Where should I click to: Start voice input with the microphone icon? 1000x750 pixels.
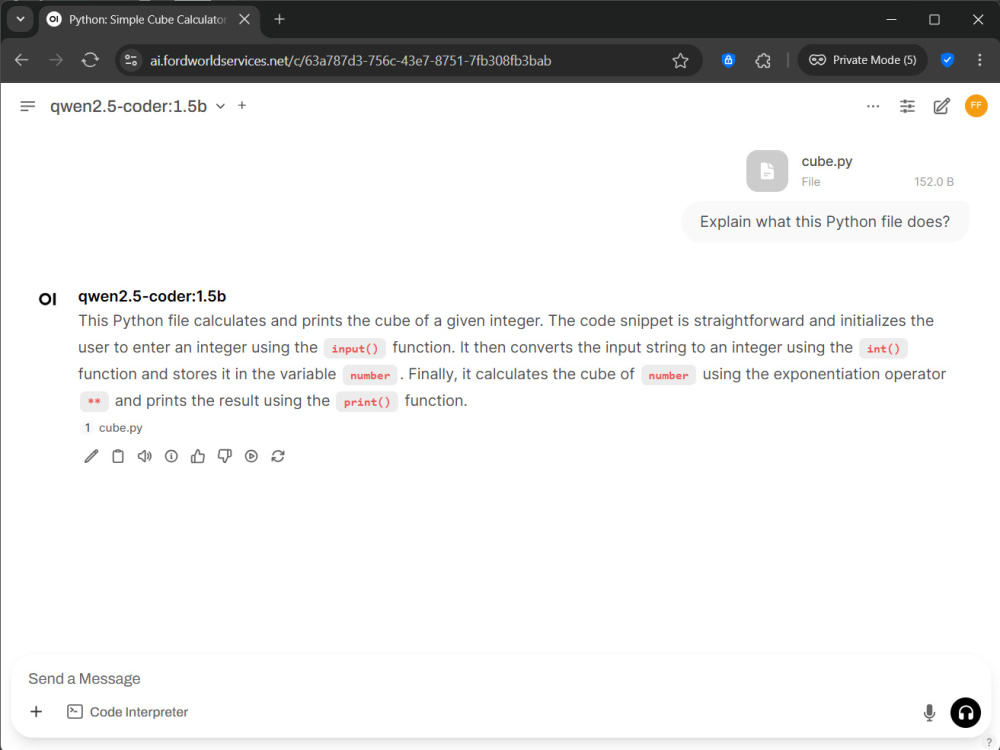point(929,712)
